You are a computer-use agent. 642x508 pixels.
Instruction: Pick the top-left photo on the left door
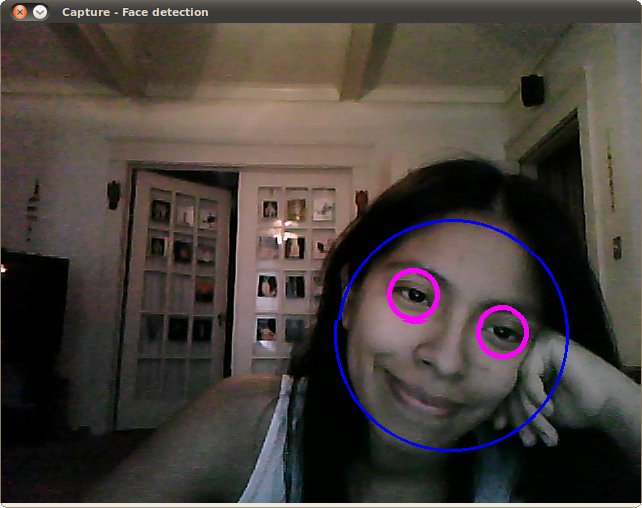(x=160, y=211)
